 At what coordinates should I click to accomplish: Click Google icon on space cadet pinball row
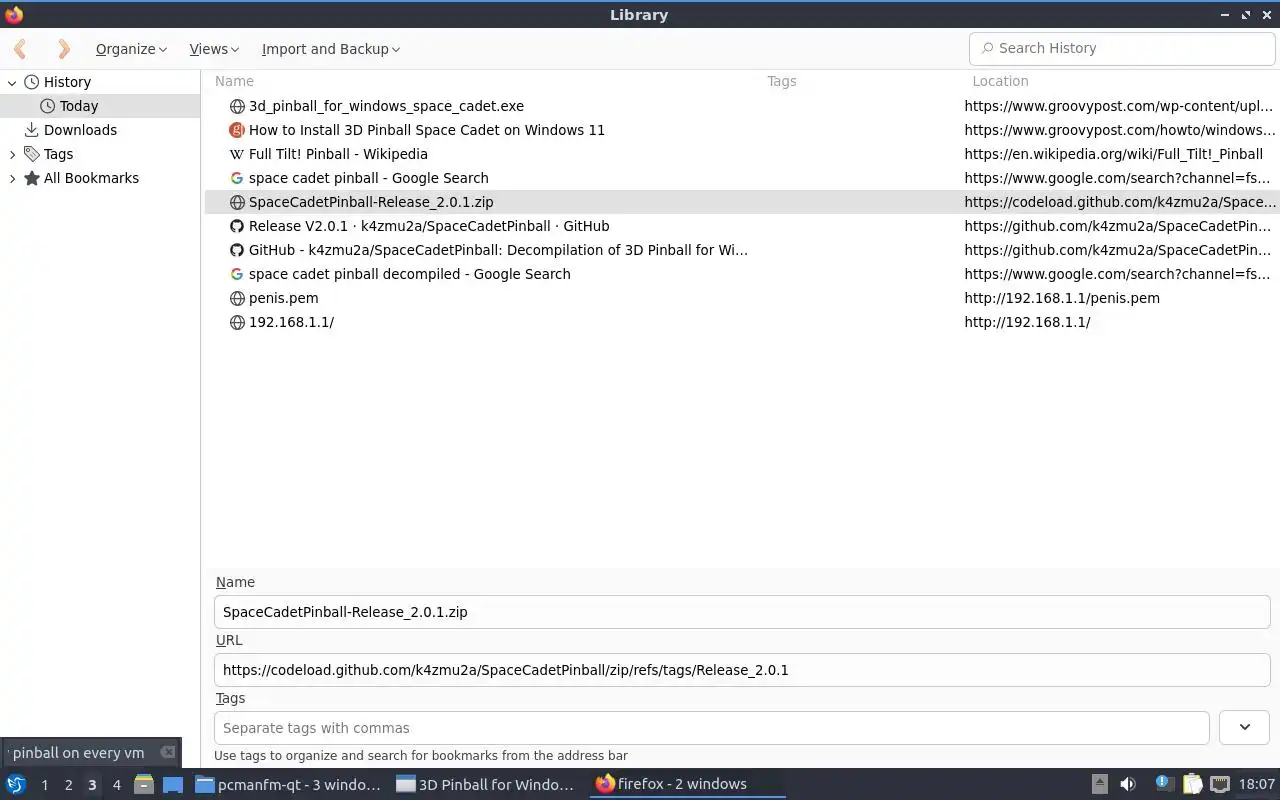pyautogui.click(x=237, y=178)
